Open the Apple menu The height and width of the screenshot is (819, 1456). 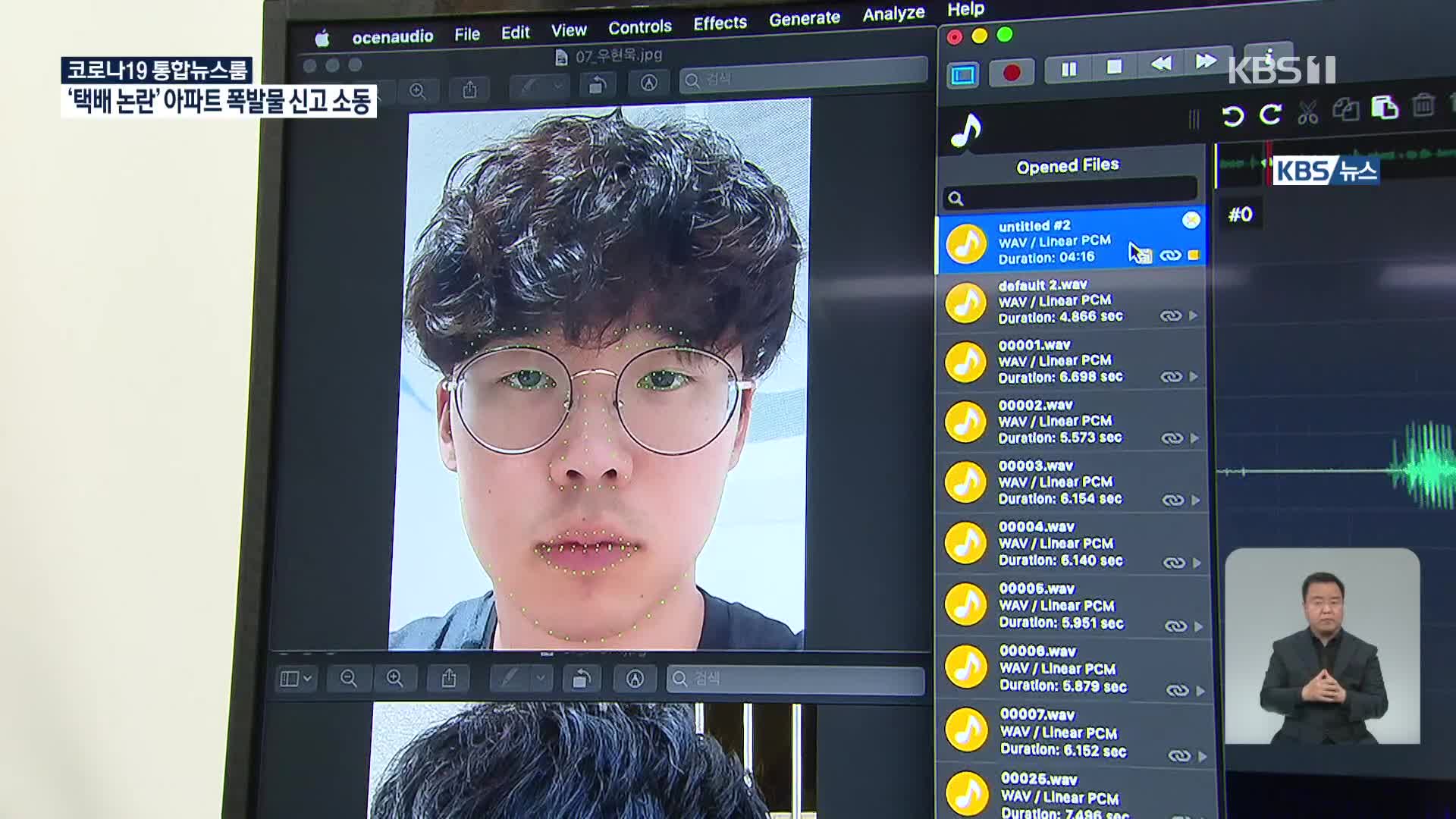(x=322, y=38)
